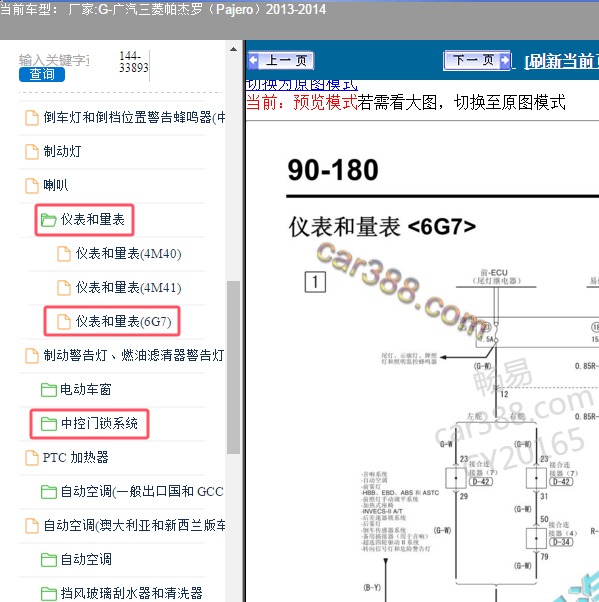Click the file icon beside 仪表和量表(4M41)
This screenshot has width=599, height=602.
pyautogui.click(x=64, y=288)
